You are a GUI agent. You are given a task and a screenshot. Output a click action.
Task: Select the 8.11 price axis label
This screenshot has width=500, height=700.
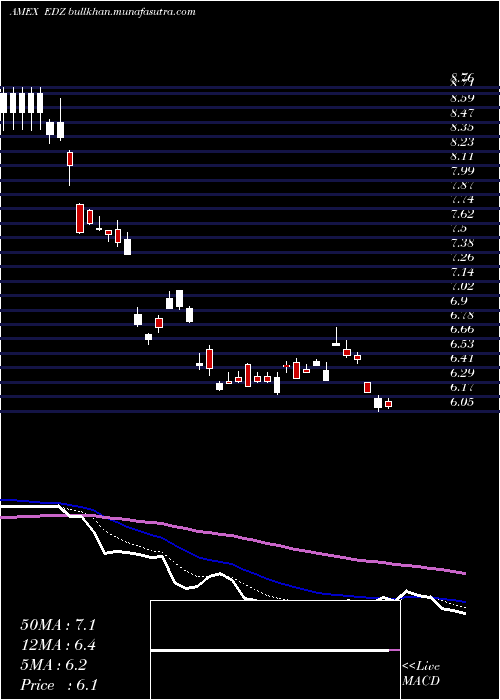tap(462, 156)
